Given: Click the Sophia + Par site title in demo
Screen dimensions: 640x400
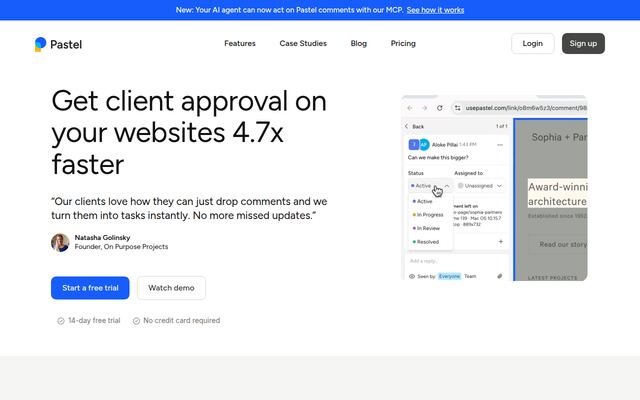Looking at the screenshot, I should tap(559, 137).
